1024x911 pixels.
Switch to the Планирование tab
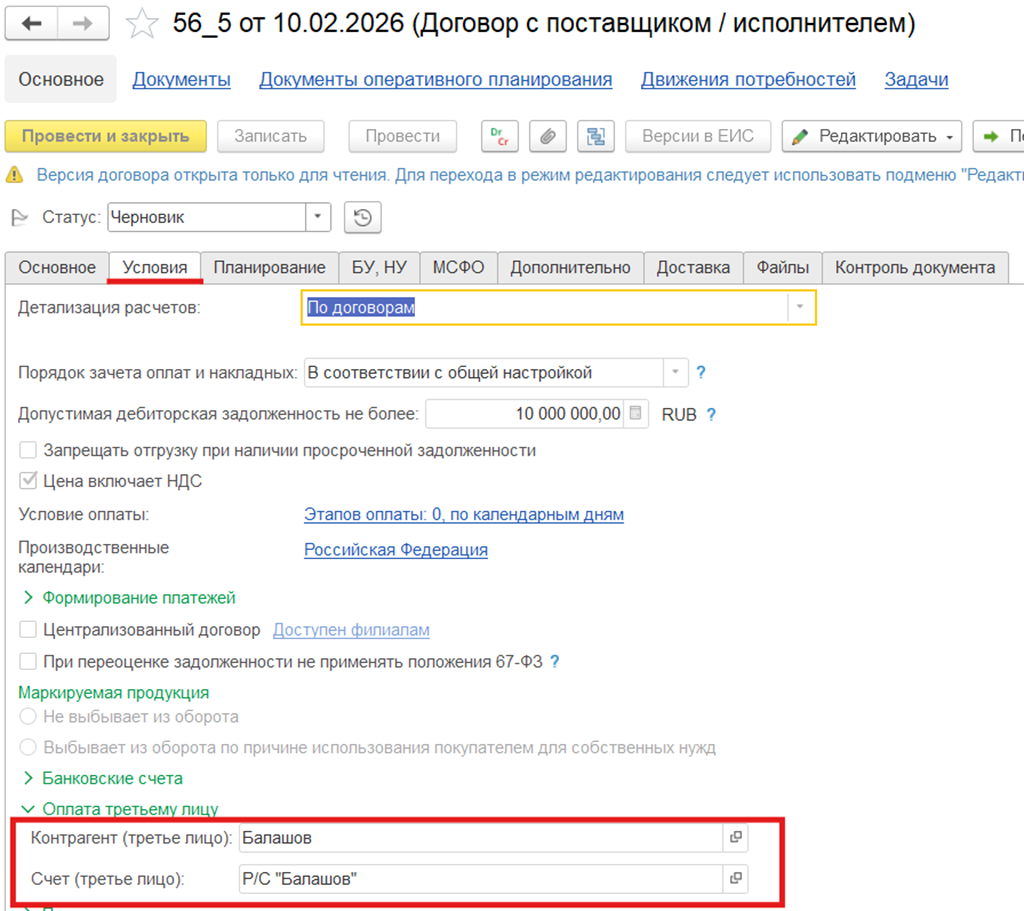269,267
